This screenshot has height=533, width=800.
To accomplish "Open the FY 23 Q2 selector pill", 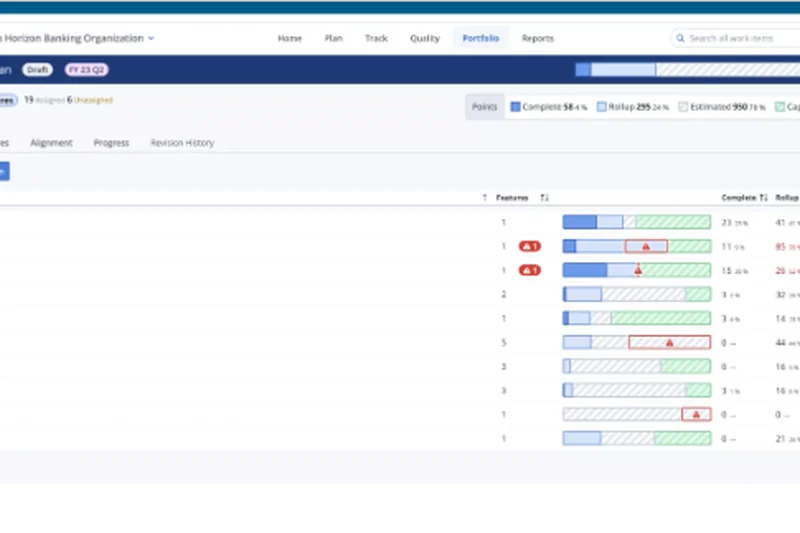I will (86, 70).
